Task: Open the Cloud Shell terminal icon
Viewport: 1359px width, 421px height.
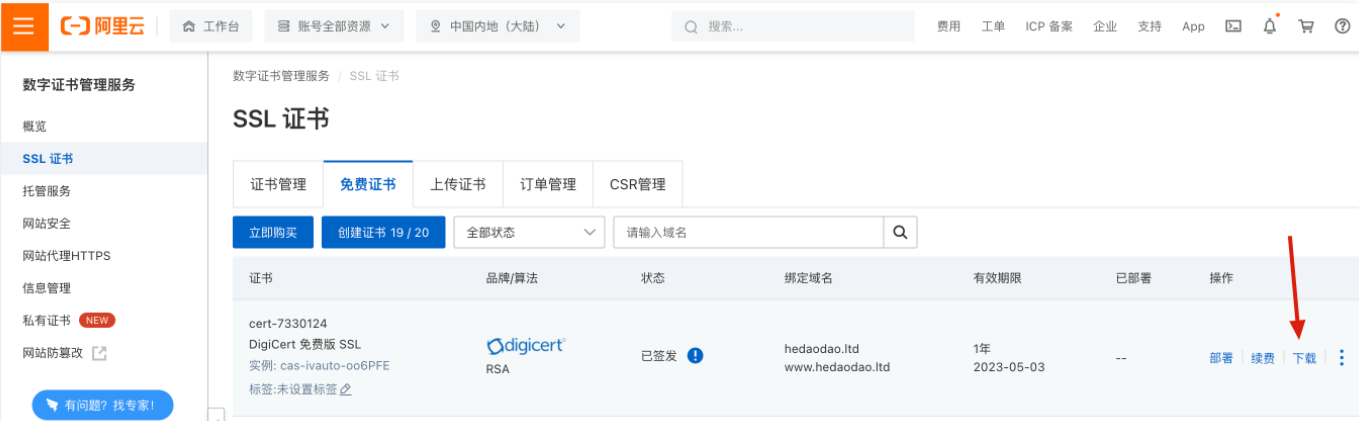Action: tap(1233, 26)
